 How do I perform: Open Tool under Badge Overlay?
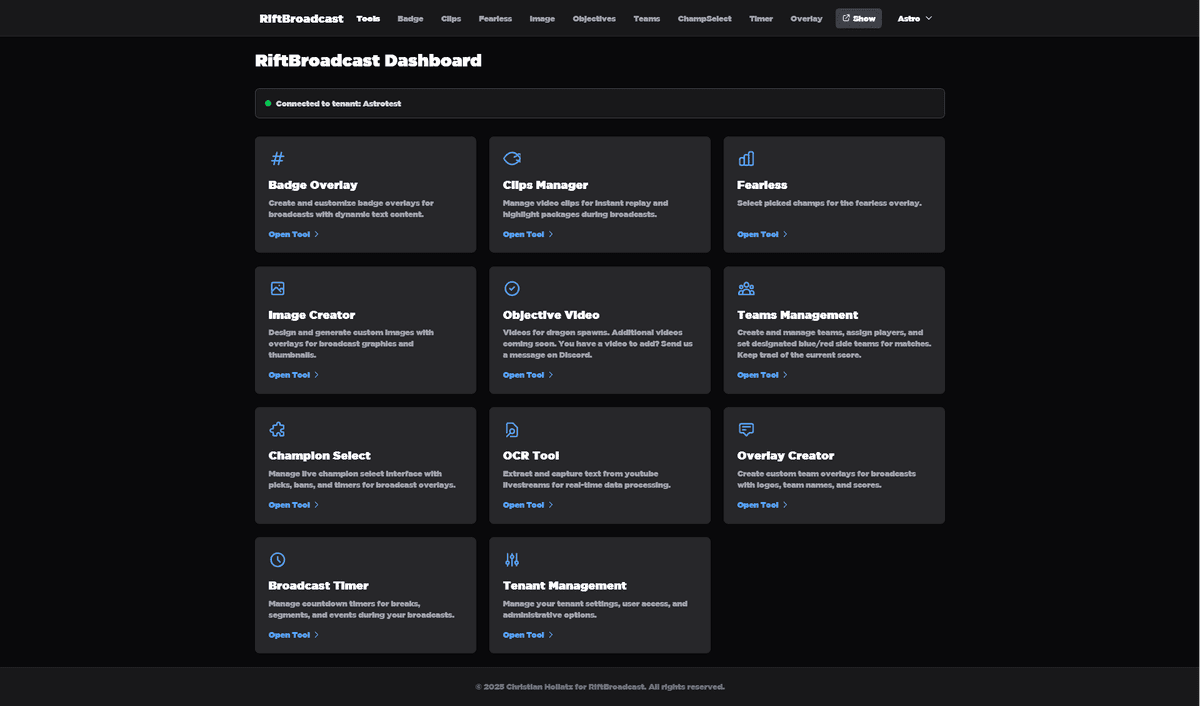[x=289, y=234]
